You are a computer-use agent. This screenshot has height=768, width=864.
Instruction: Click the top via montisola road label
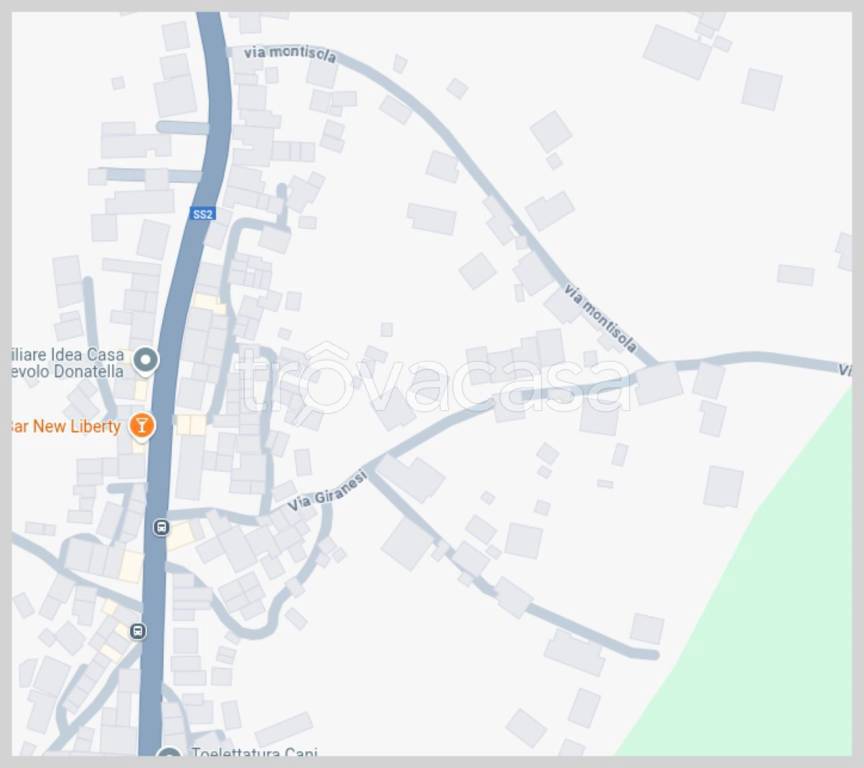290,53
